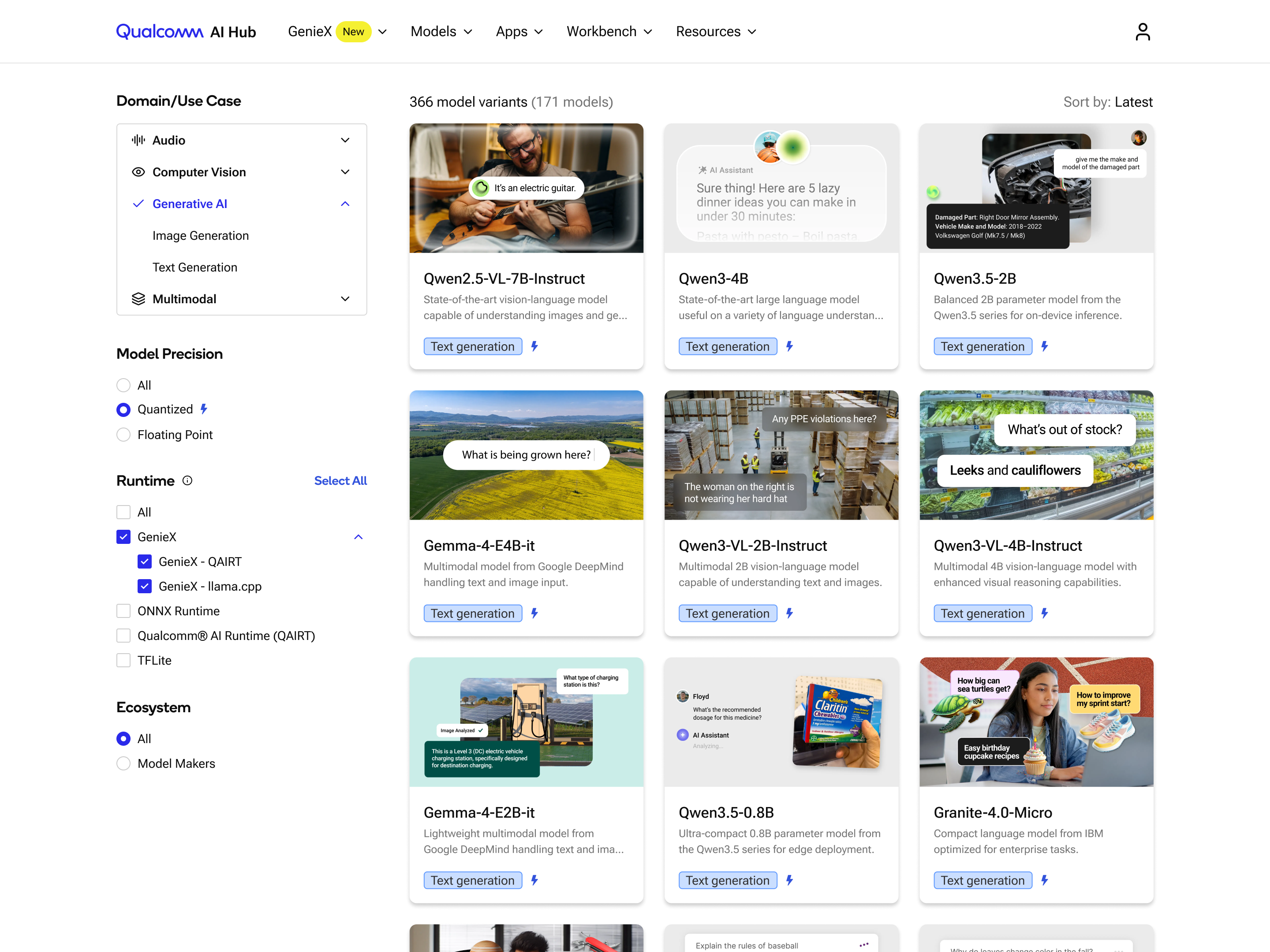Click the Qualcomm AI Hub logo

[x=186, y=32]
